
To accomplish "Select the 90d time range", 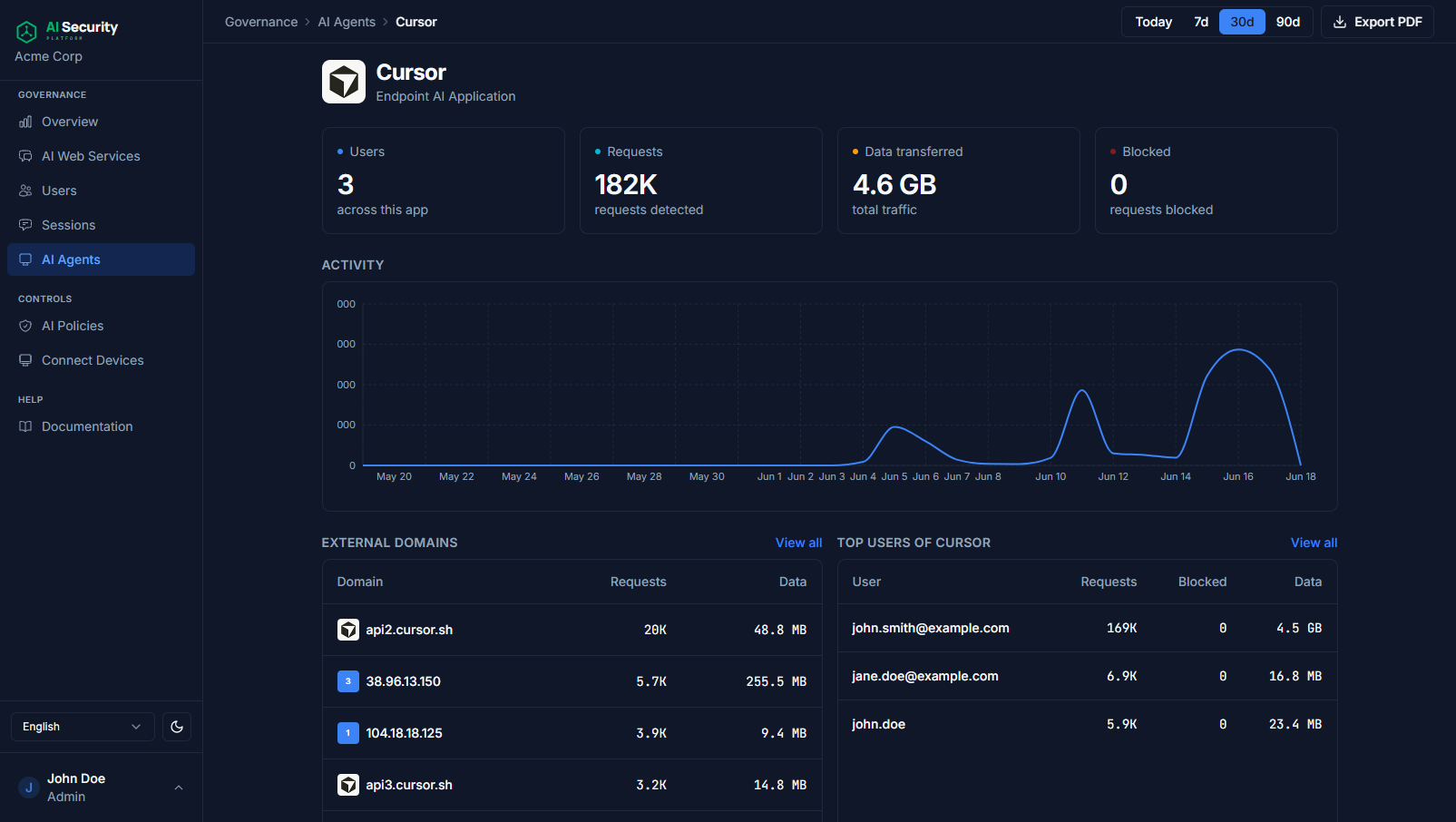I will pyautogui.click(x=1288, y=22).
